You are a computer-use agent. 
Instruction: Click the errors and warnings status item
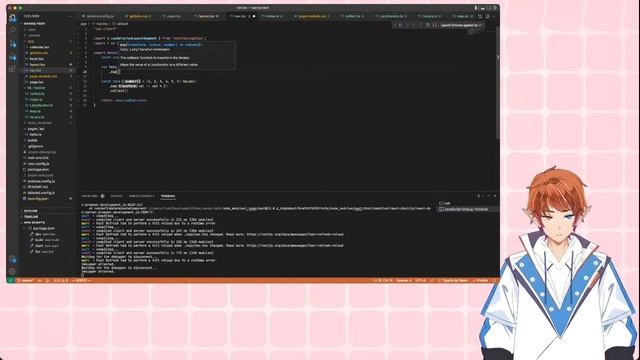click(x=61, y=280)
